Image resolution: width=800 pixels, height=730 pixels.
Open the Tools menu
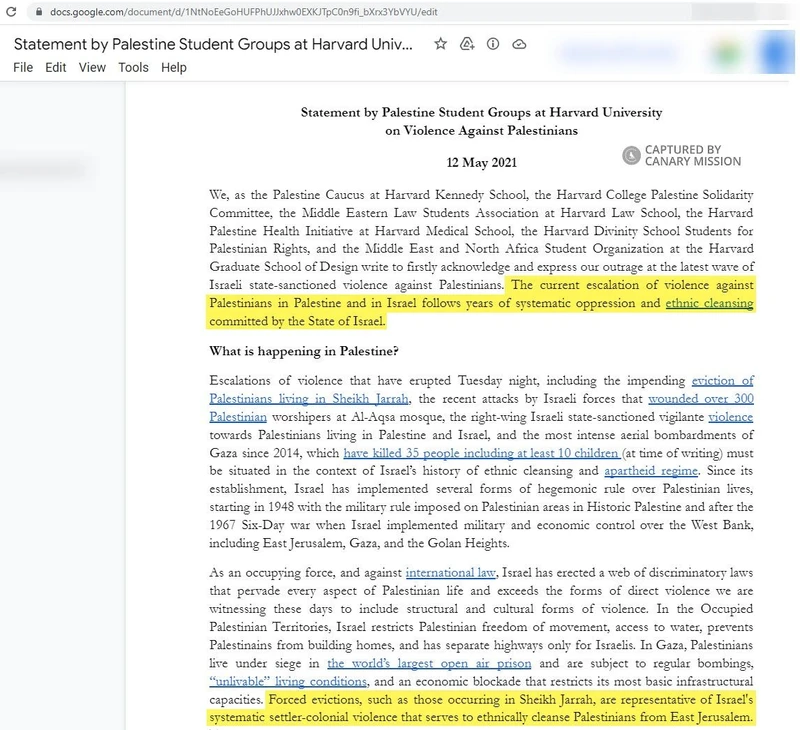pyautogui.click(x=133, y=68)
